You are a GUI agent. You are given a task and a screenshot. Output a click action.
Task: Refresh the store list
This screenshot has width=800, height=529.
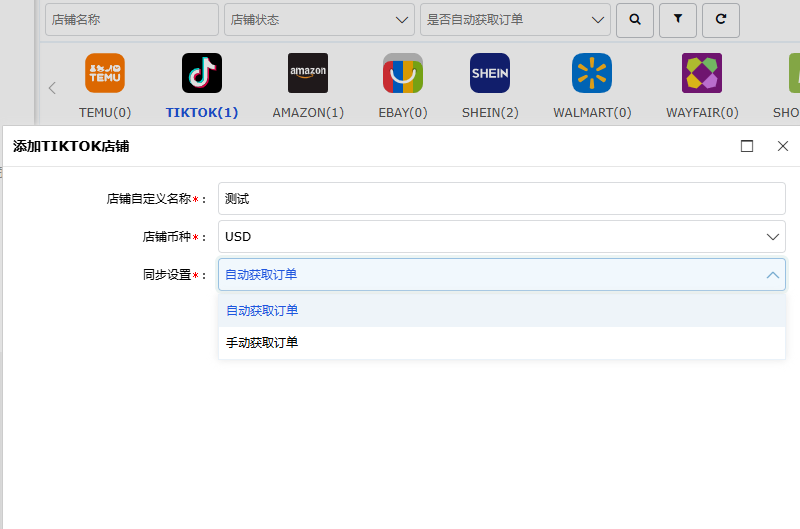click(720, 20)
